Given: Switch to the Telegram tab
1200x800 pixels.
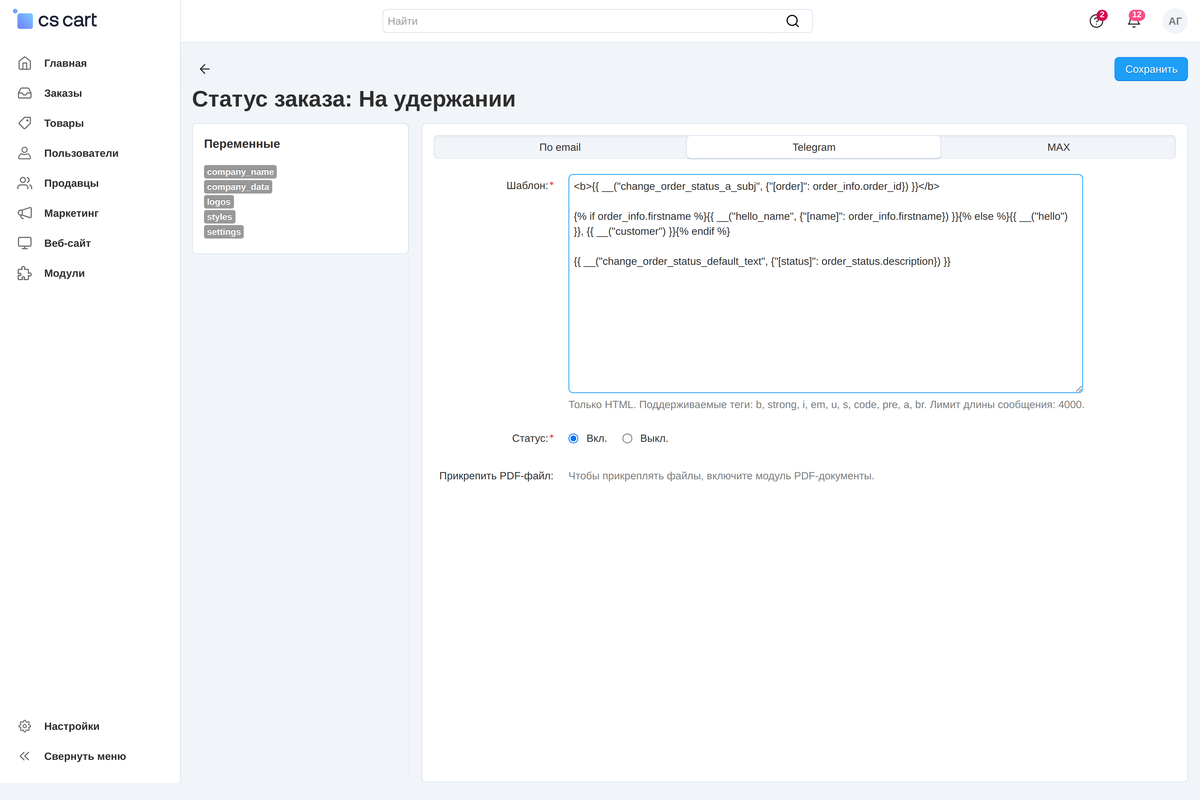Looking at the screenshot, I should pyautogui.click(x=814, y=147).
